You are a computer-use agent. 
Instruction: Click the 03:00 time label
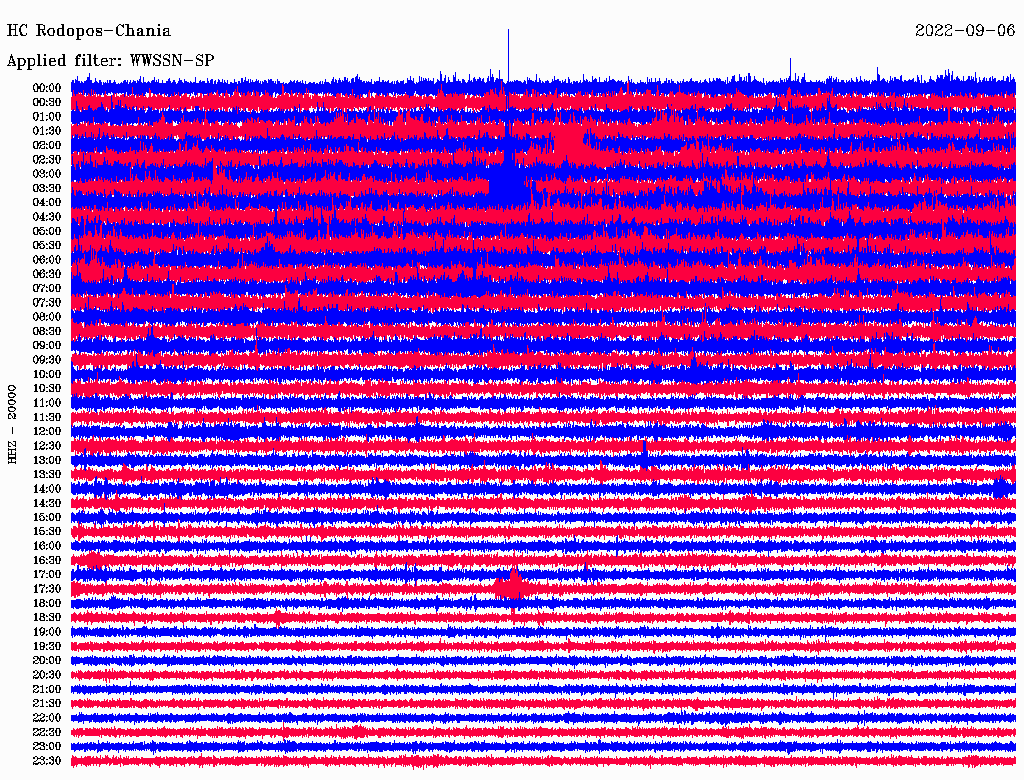click(x=46, y=174)
